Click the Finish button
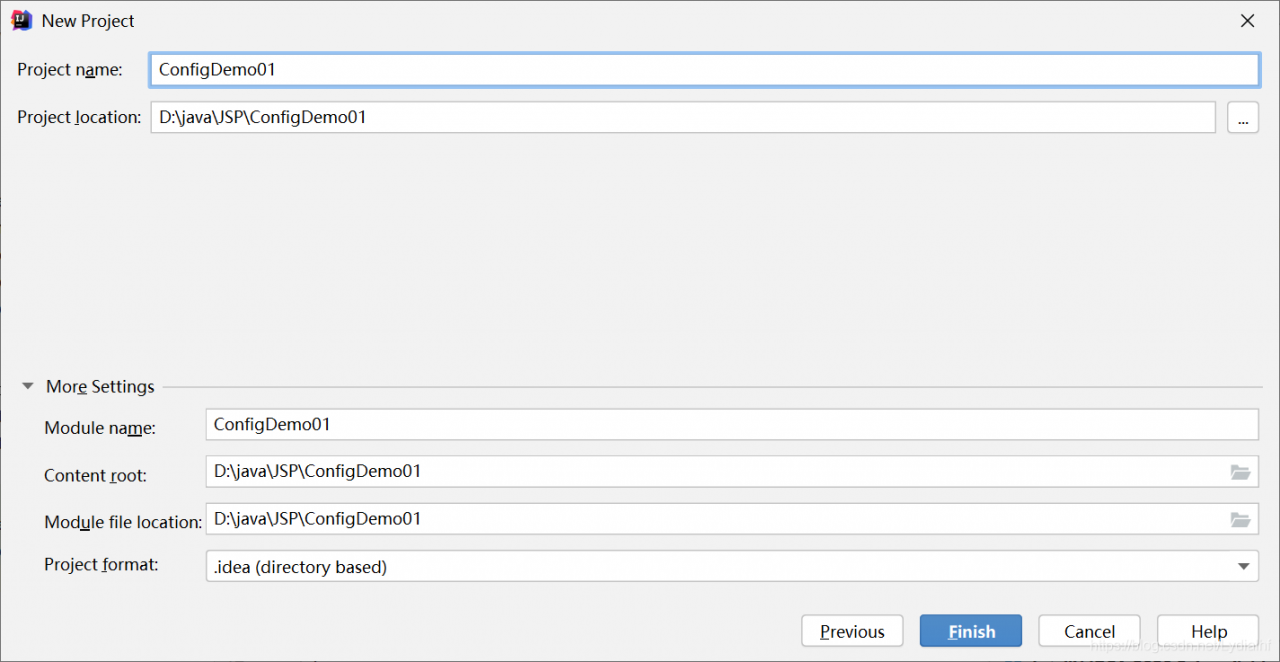The image size is (1280, 662). click(970, 631)
